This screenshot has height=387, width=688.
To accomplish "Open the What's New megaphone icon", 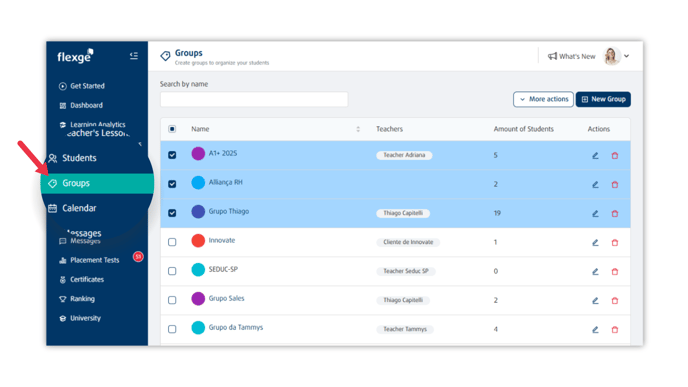I will tap(552, 56).
